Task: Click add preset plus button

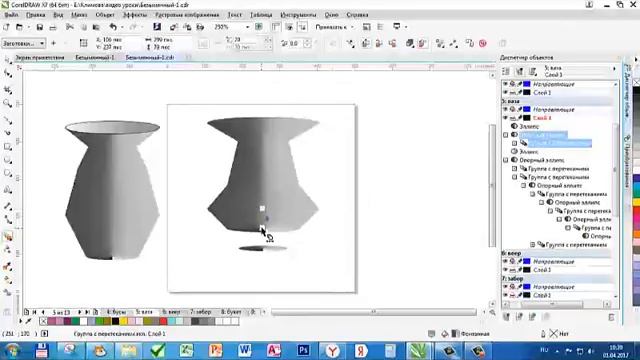Action: [x=53, y=43]
